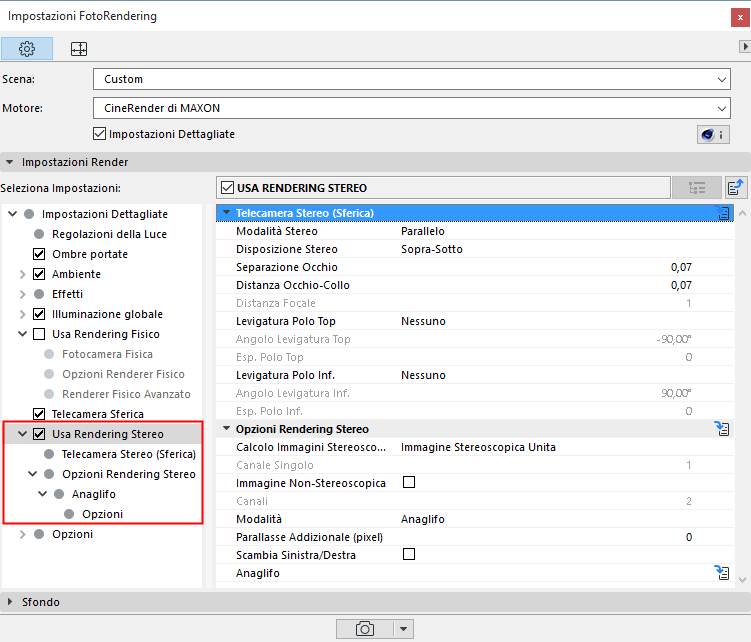Close the Impostazioni FotoRendering dialog
The image size is (751, 642).
(x=740, y=18)
